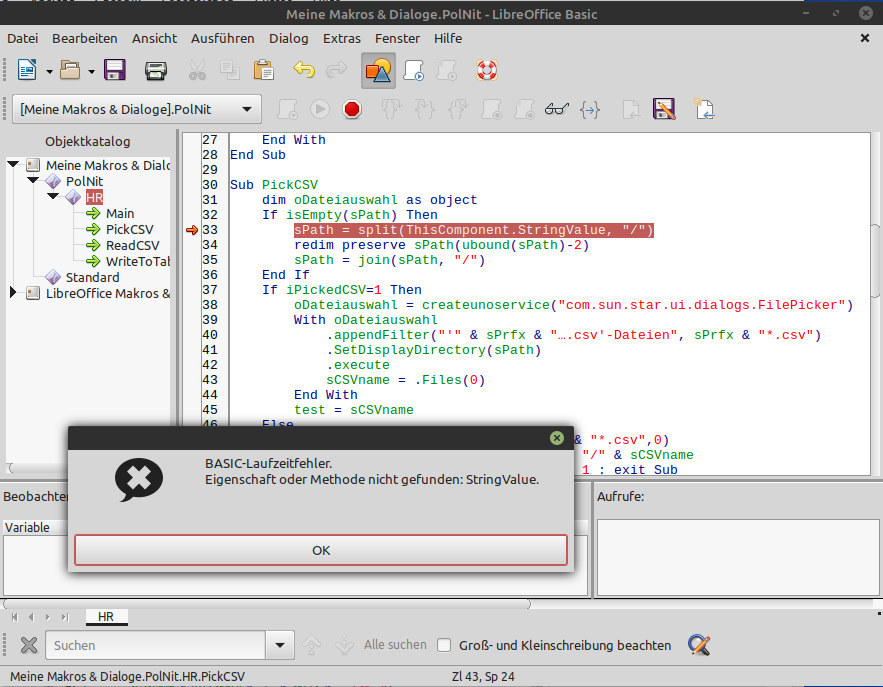Select the HR module tab
Image resolution: width=883 pixels, height=687 pixels.
click(106, 617)
